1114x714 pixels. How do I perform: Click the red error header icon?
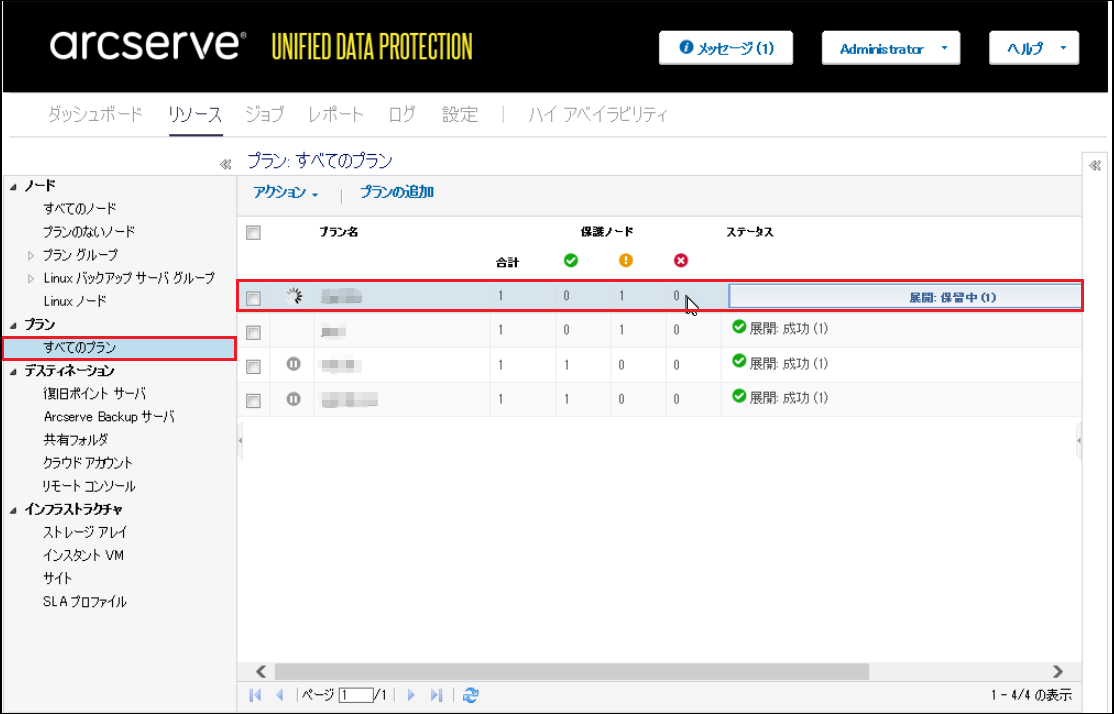[x=681, y=260]
